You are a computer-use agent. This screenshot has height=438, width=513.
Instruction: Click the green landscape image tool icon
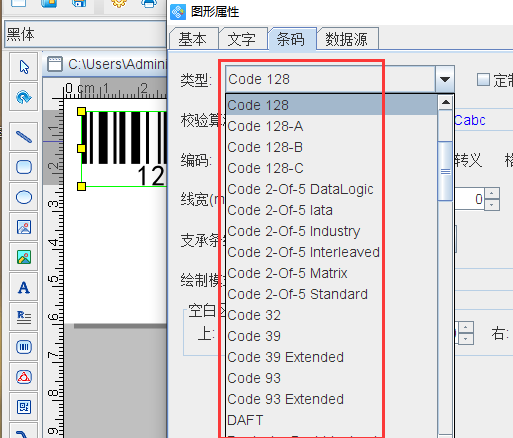tap(24, 257)
